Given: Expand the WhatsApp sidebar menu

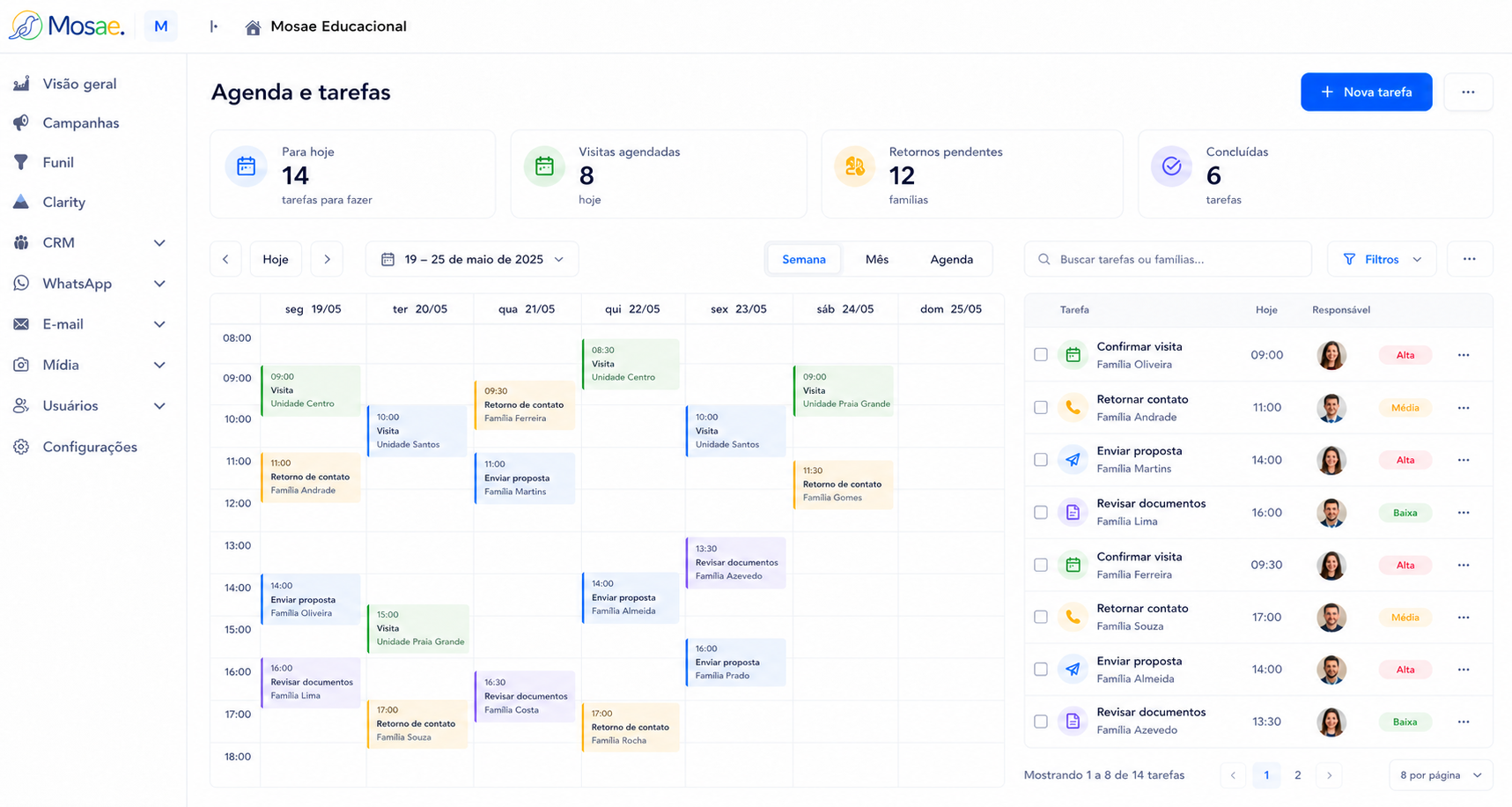Looking at the screenshot, I should (159, 284).
